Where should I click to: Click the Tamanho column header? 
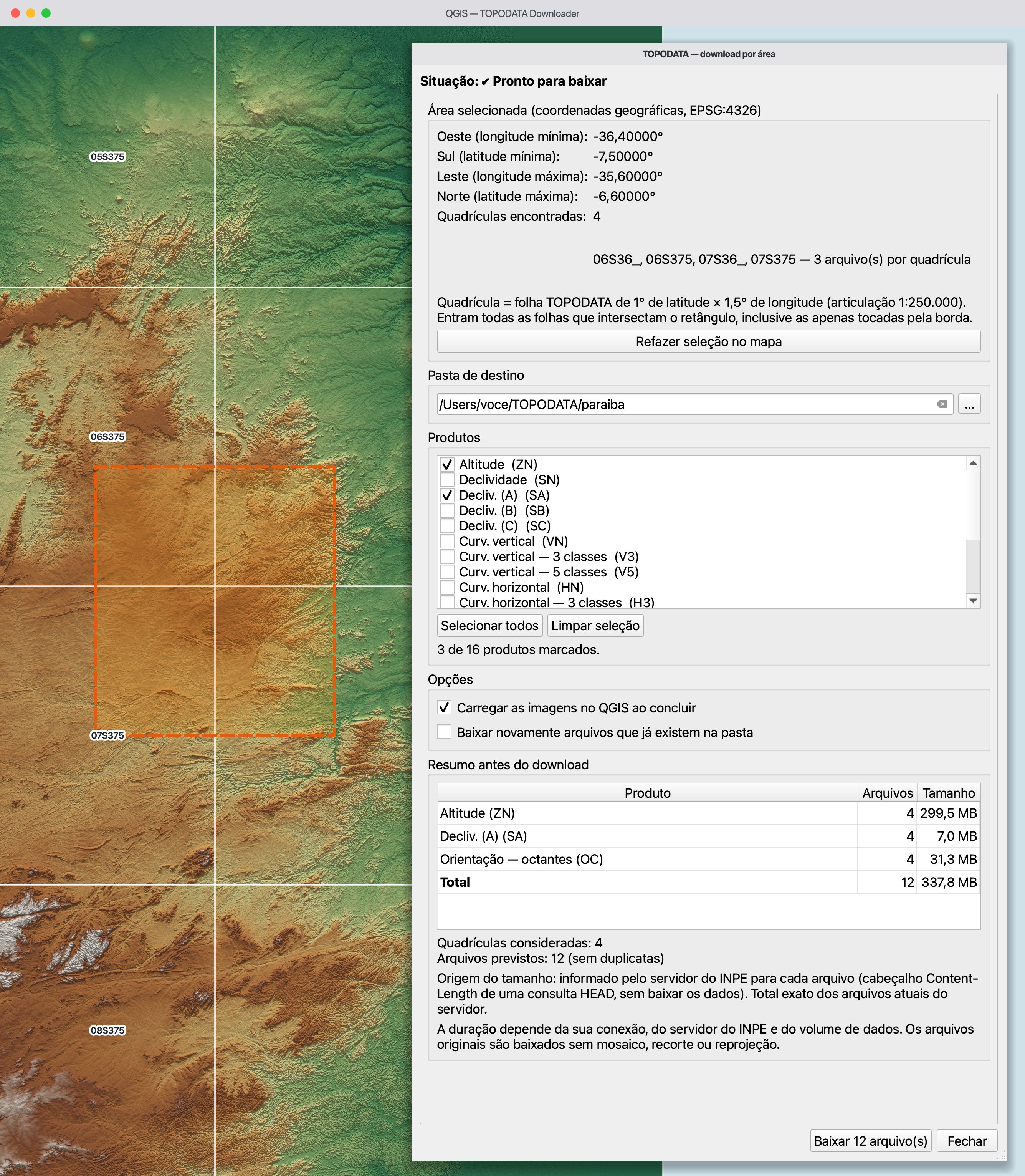948,793
